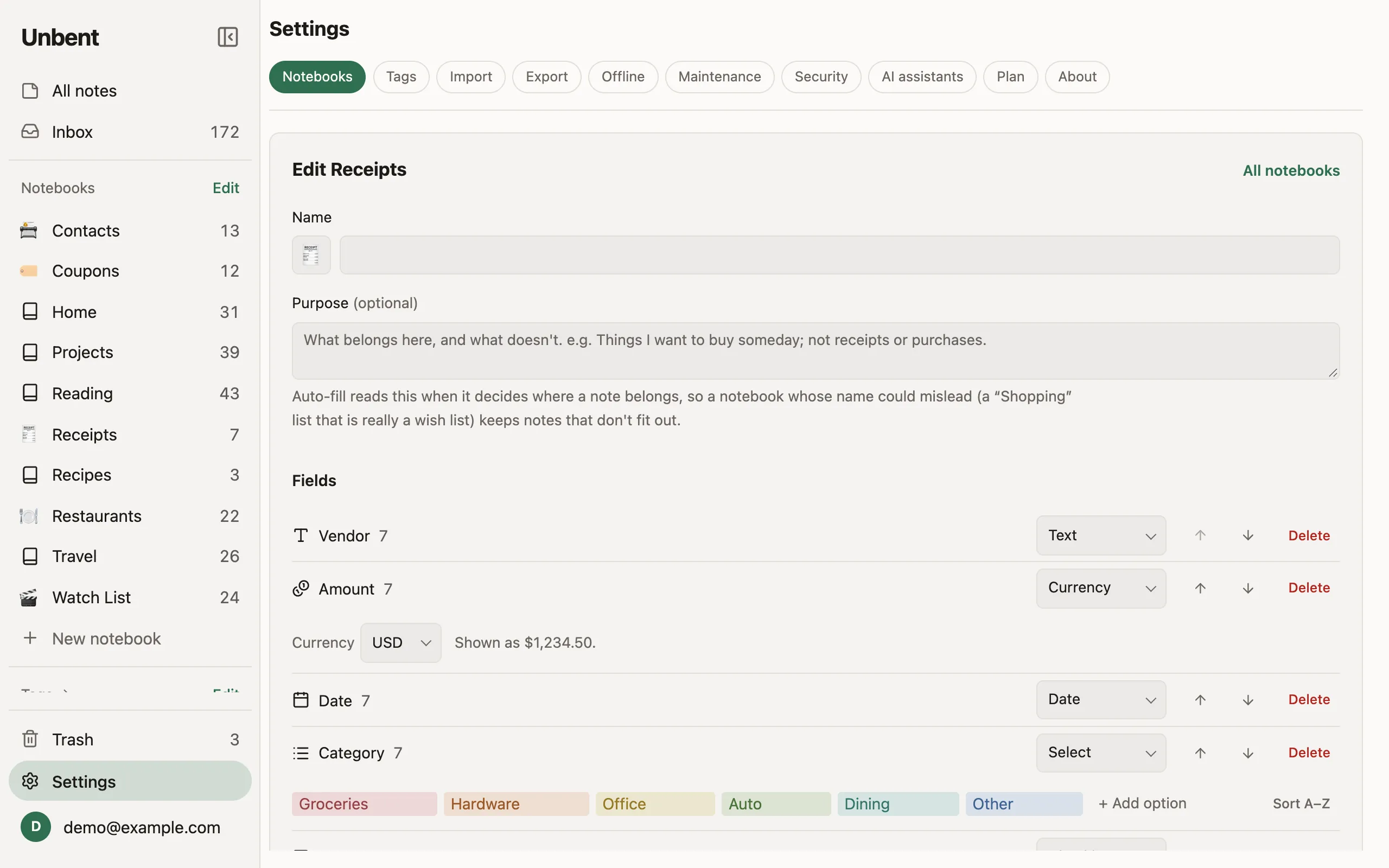Open Category field Select type dropdown
Image resolution: width=1389 pixels, height=868 pixels.
[x=1101, y=753]
